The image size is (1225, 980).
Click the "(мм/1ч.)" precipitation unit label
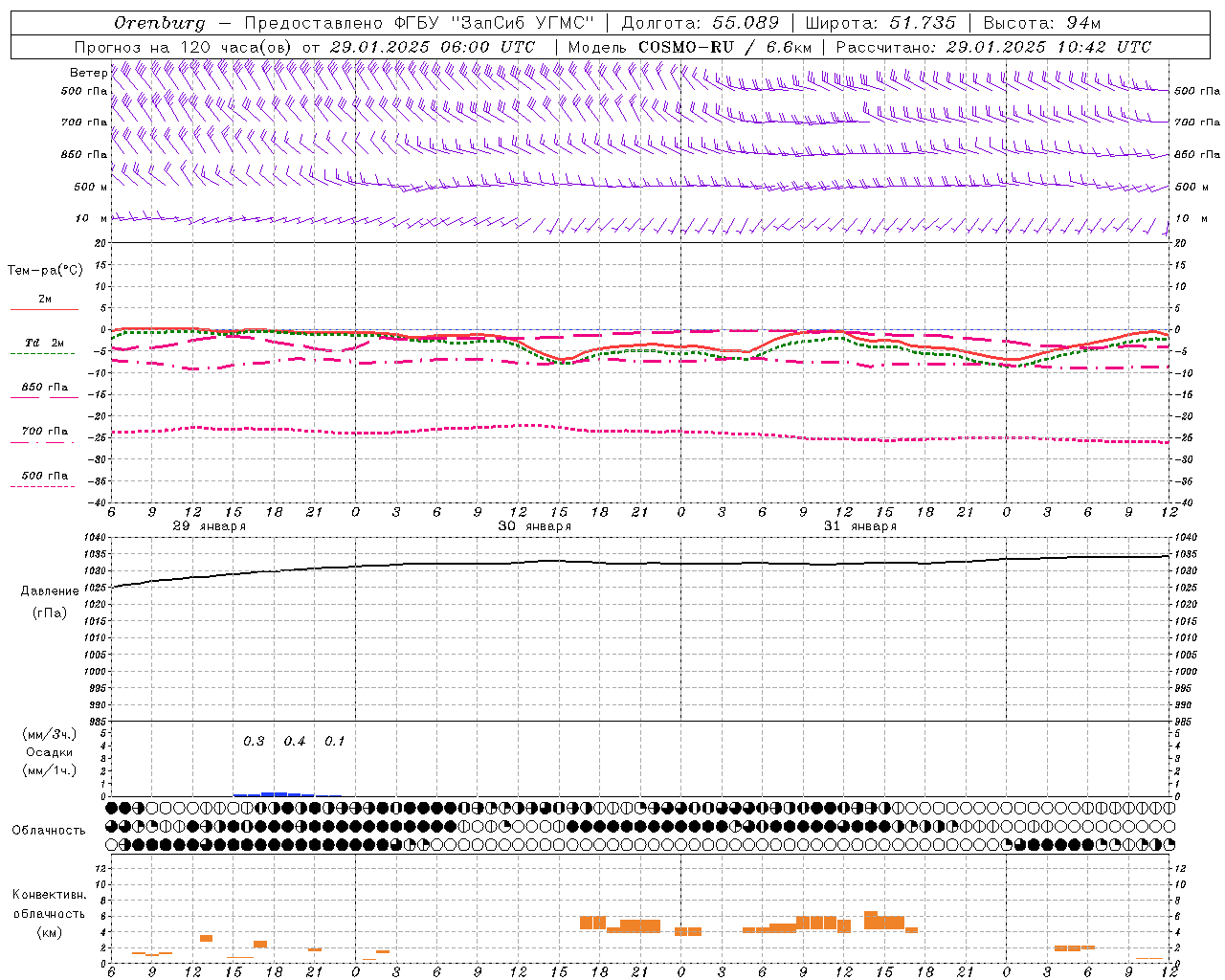tap(50, 770)
